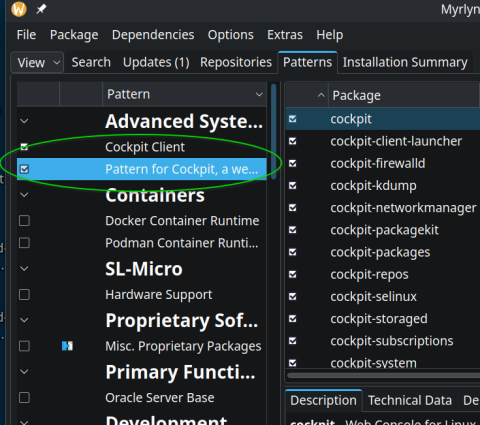Open the Help menu
Screen dimensions: 480x425
[330, 35]
